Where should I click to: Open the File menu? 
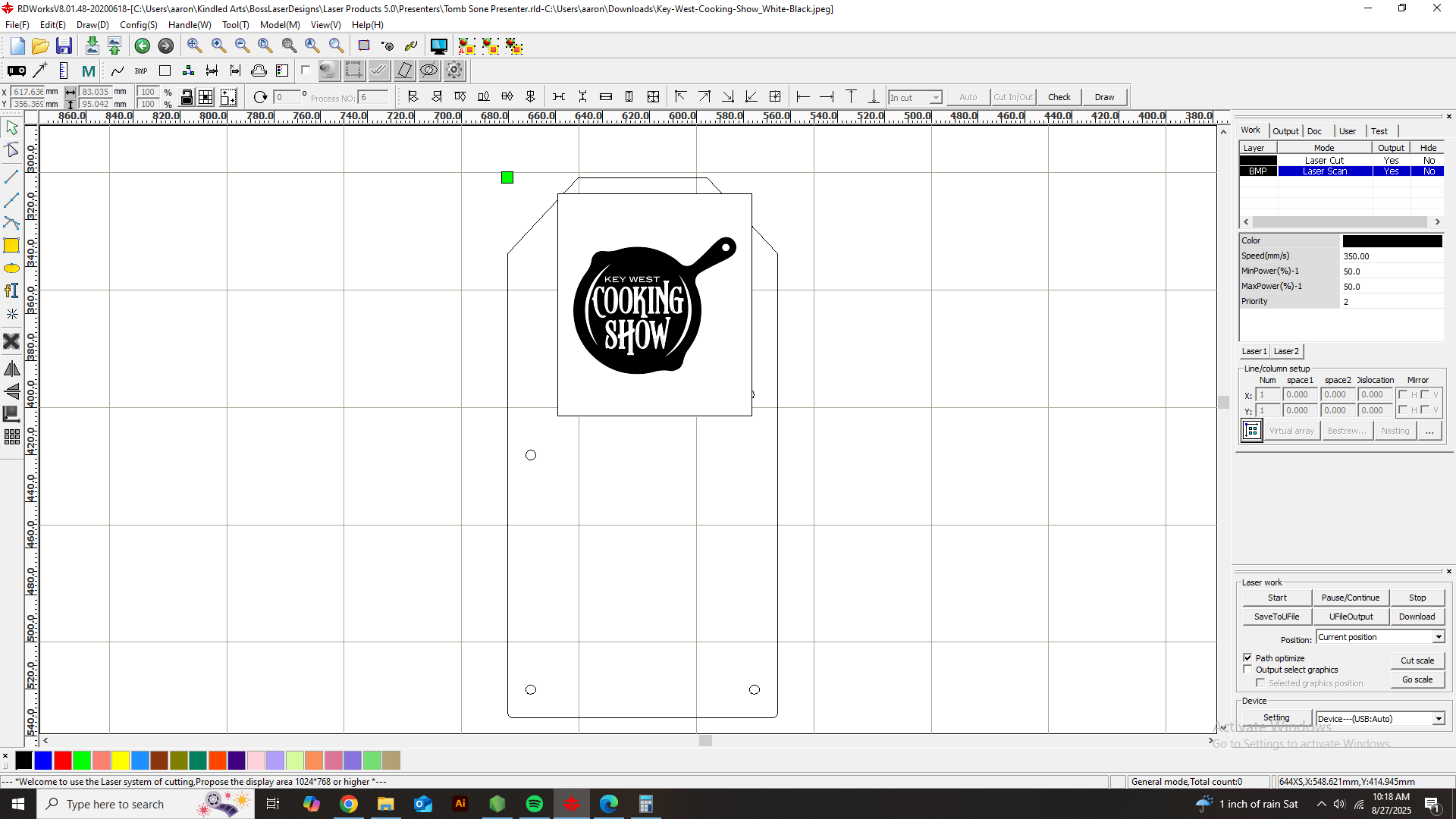coord(17,25)
